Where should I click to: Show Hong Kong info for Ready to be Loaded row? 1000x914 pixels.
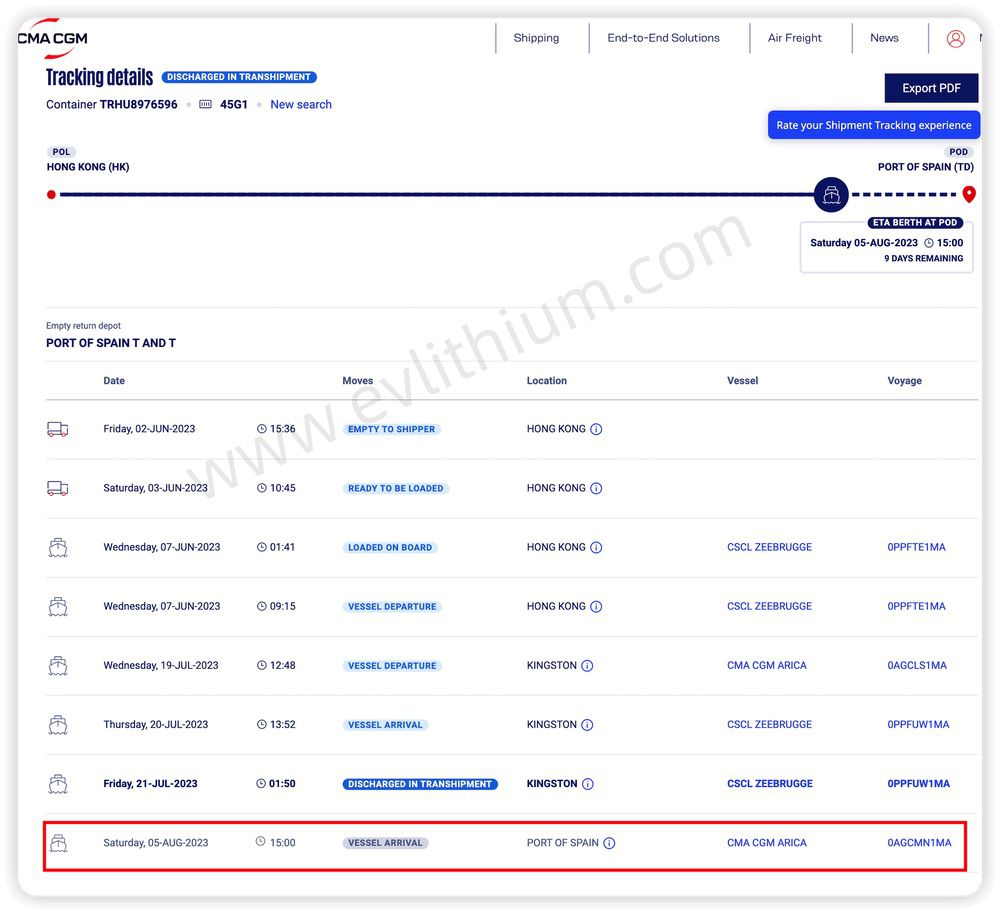(596, 489)
